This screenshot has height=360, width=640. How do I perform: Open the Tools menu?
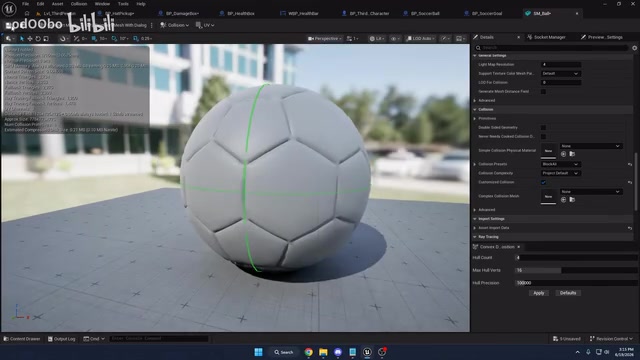(123, 4)
